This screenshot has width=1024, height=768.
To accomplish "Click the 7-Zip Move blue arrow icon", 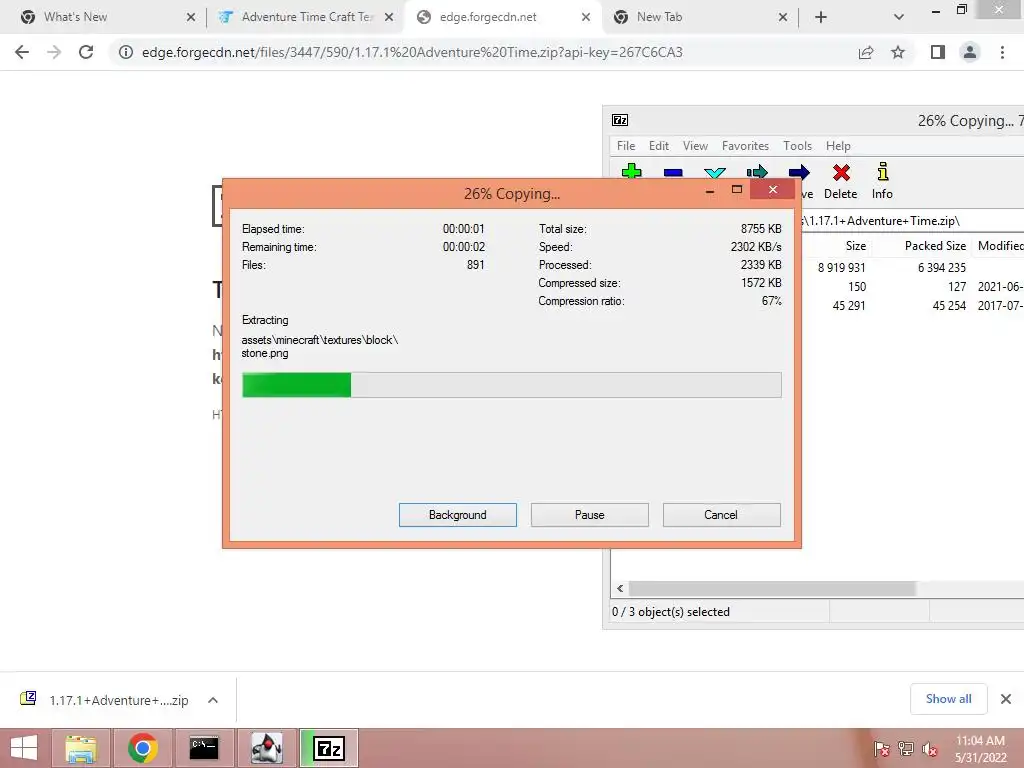I will click(x=799, y=172).
